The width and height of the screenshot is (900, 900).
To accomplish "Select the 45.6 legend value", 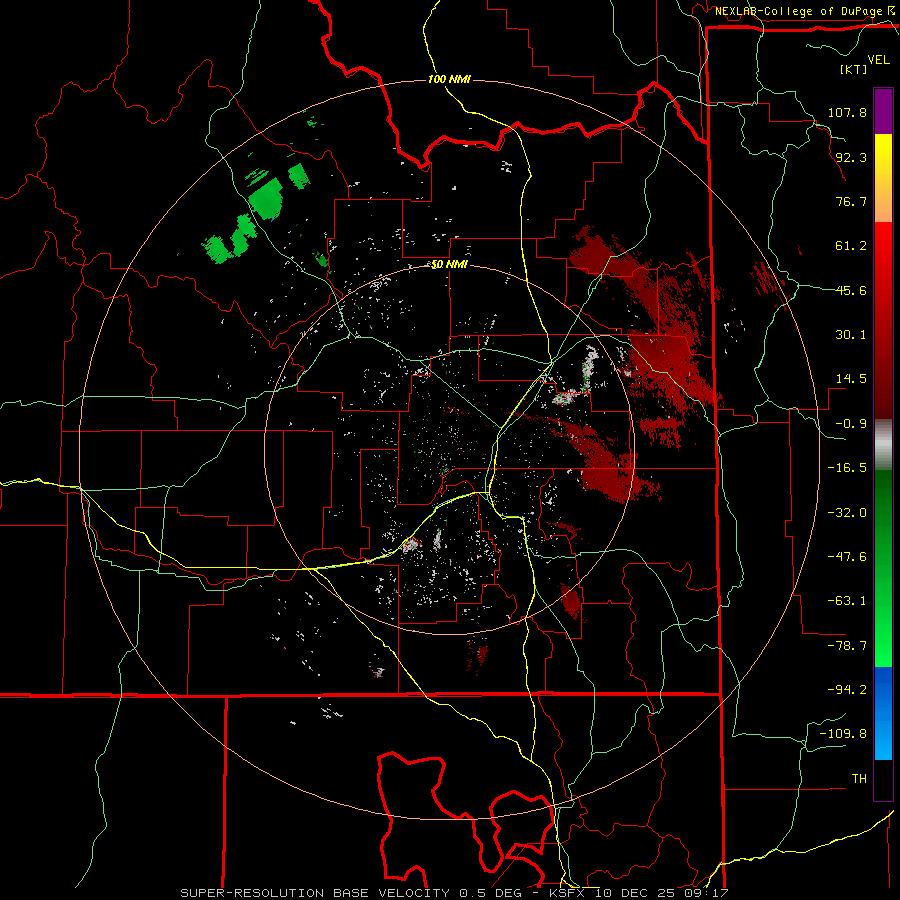I will pyautogui.click(x=851, y=290).
